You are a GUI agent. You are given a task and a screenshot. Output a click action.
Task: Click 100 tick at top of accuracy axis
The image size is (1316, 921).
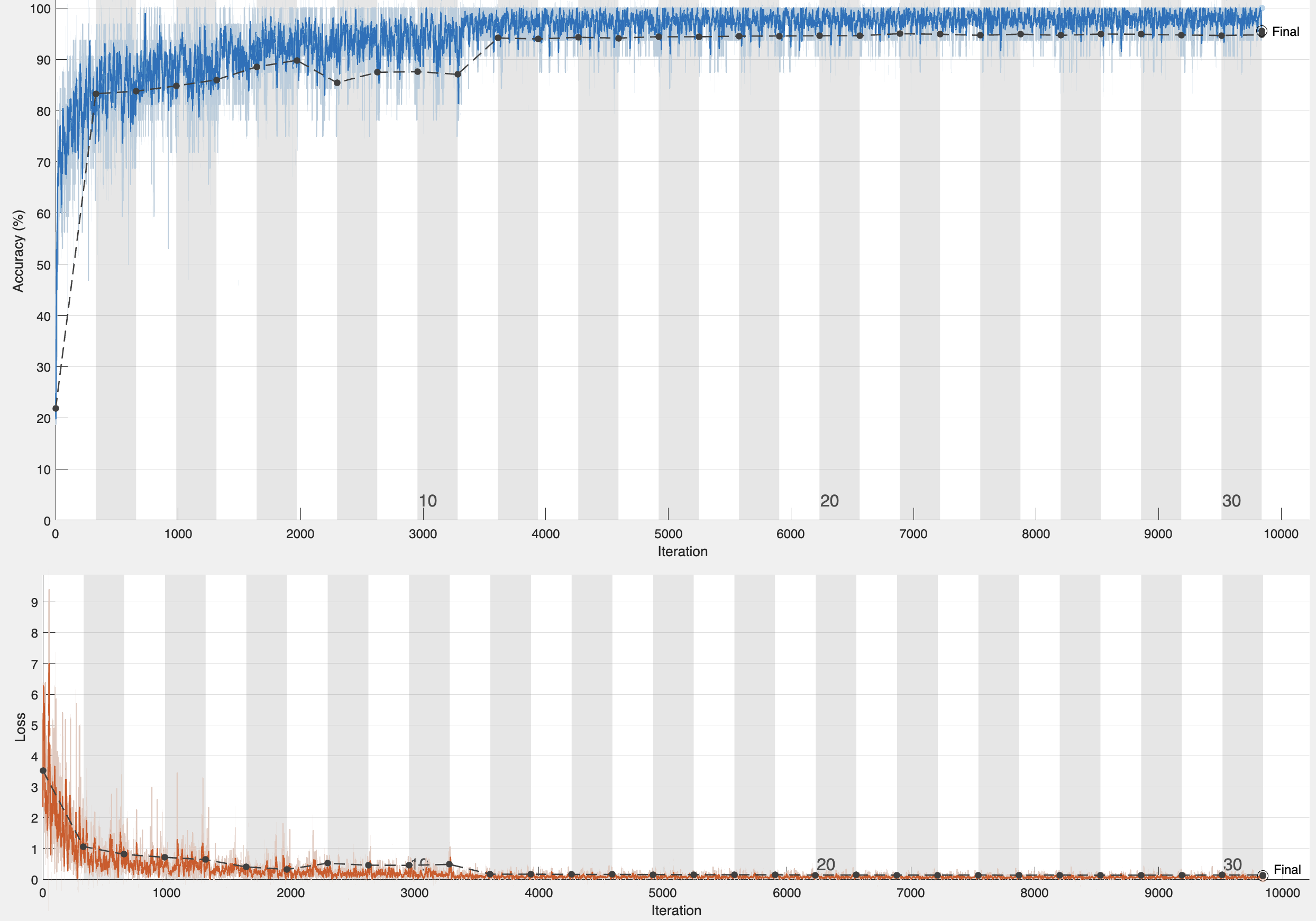pos(40,9)
